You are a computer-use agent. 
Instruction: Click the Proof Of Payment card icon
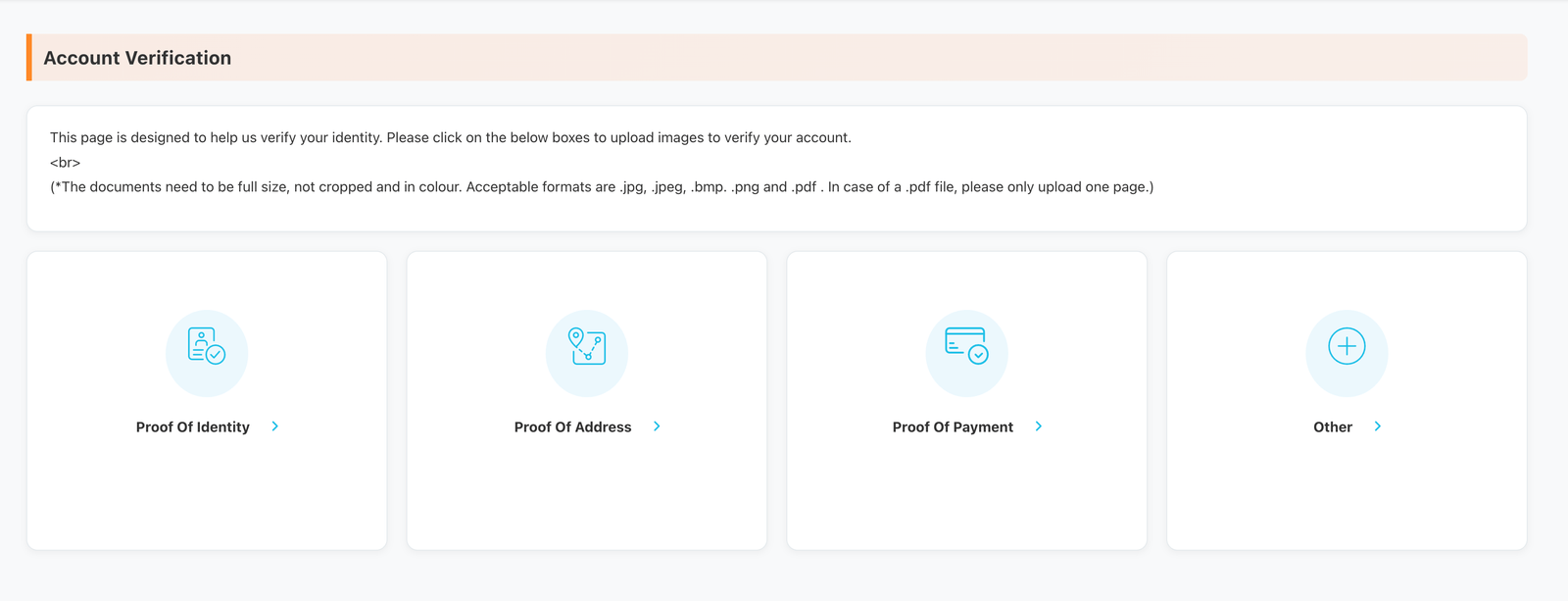pyautogui.click(x=967, y=346)
